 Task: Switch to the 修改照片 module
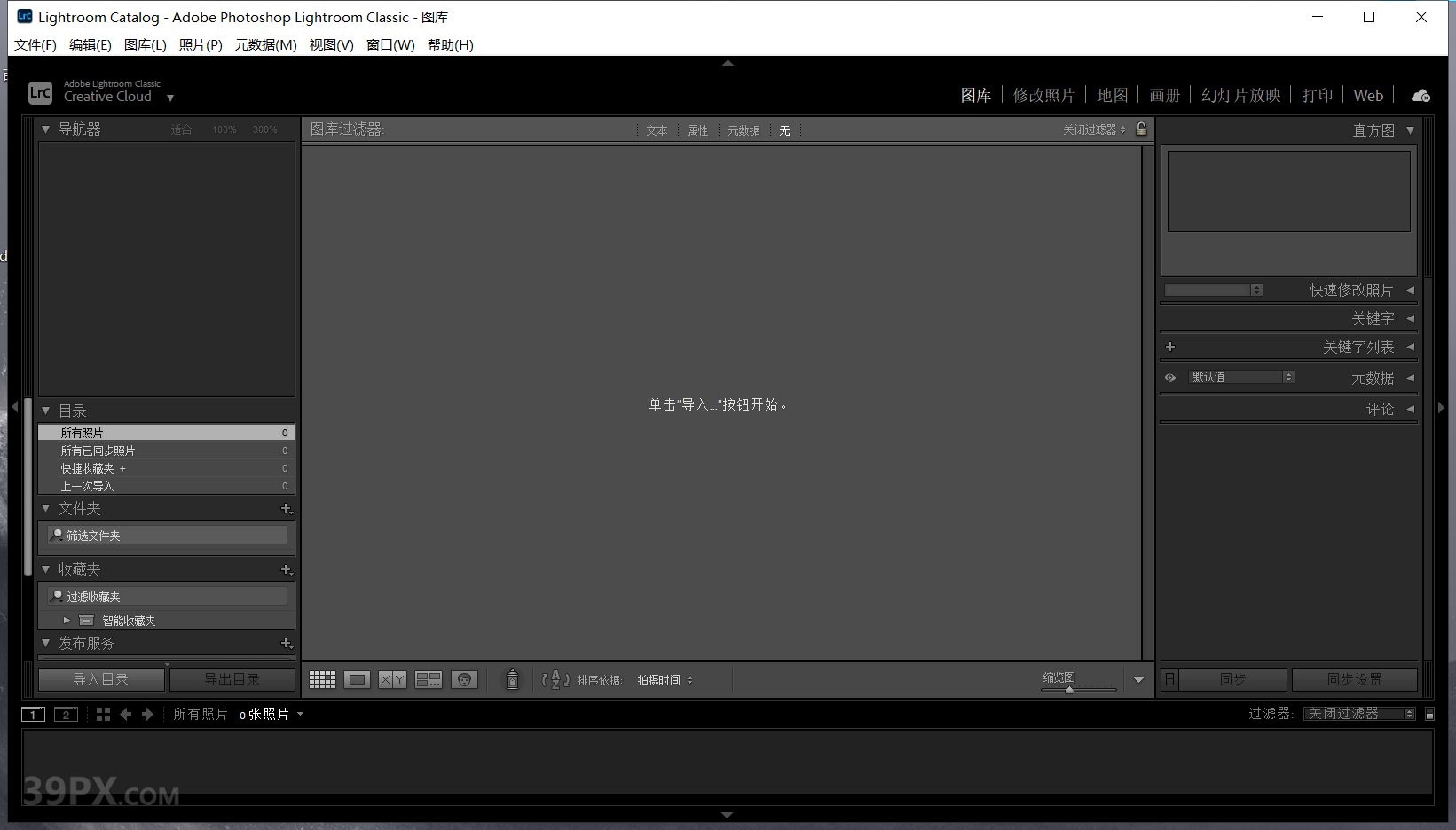coord(1043,95)
